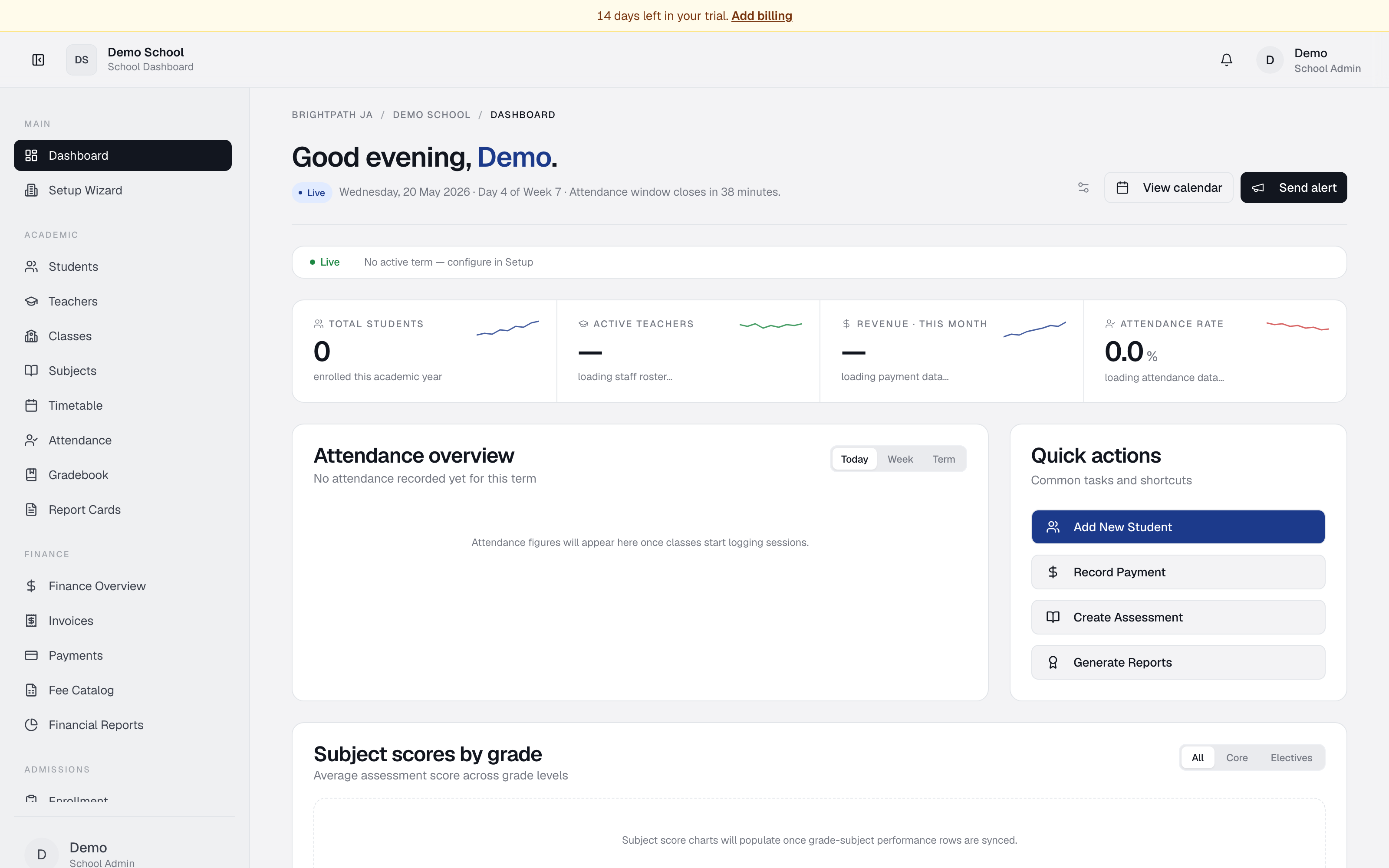Show All subjects in scores filter

[x=1197, y=758]
